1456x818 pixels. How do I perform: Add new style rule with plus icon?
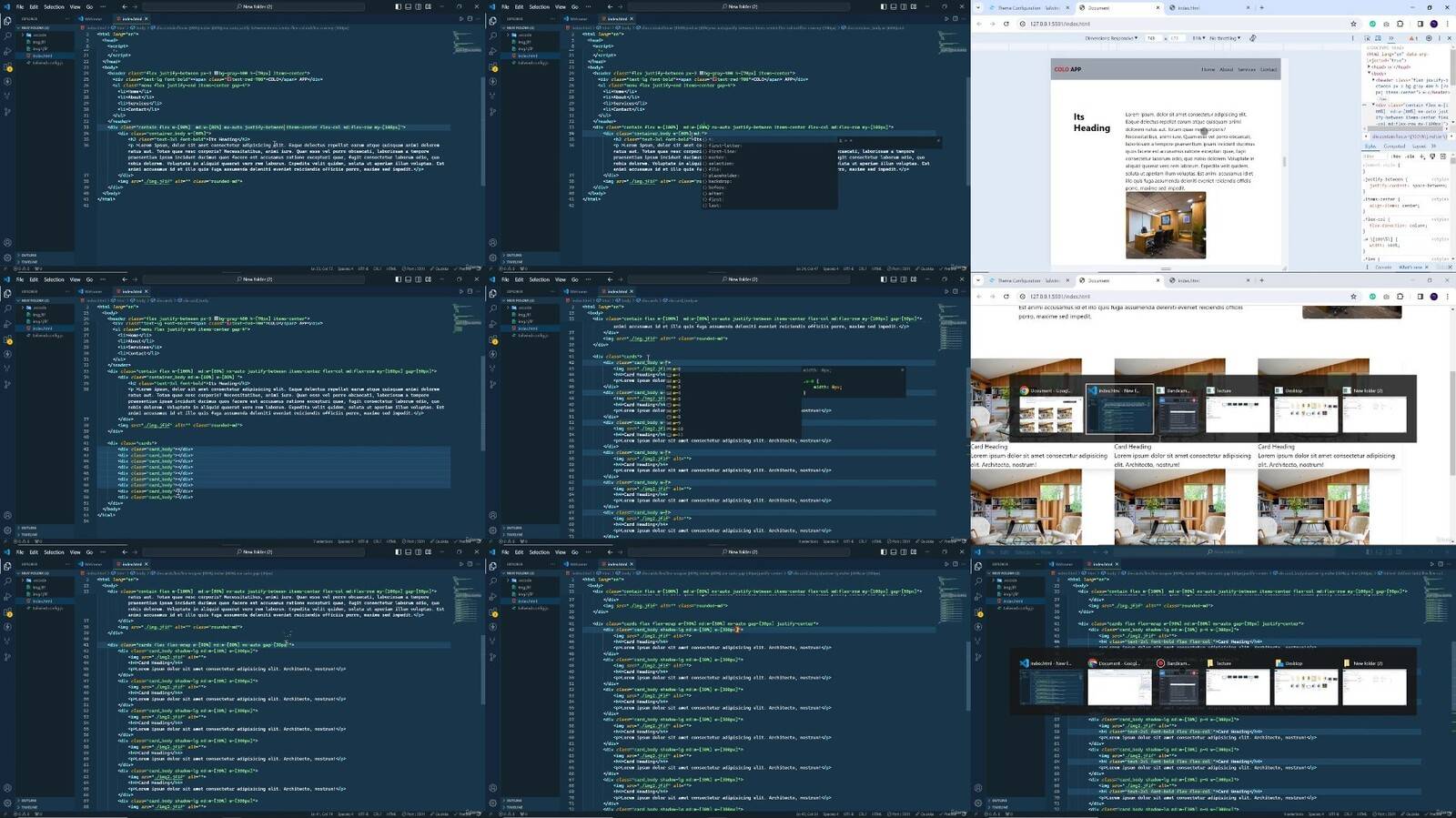[1424, 157]
